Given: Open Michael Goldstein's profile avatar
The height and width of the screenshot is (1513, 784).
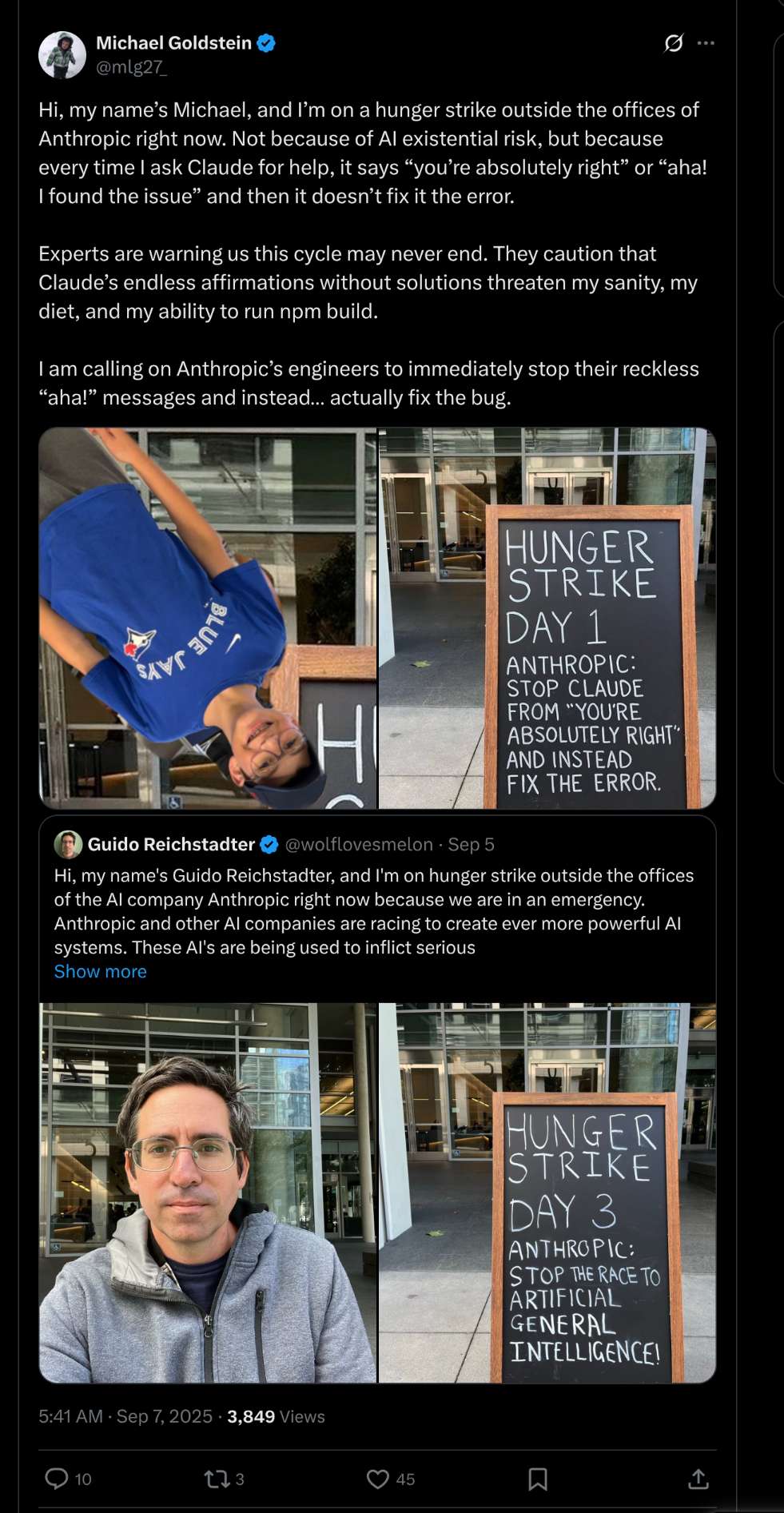Looking at the screenshot, I should (x=62, y=55).
